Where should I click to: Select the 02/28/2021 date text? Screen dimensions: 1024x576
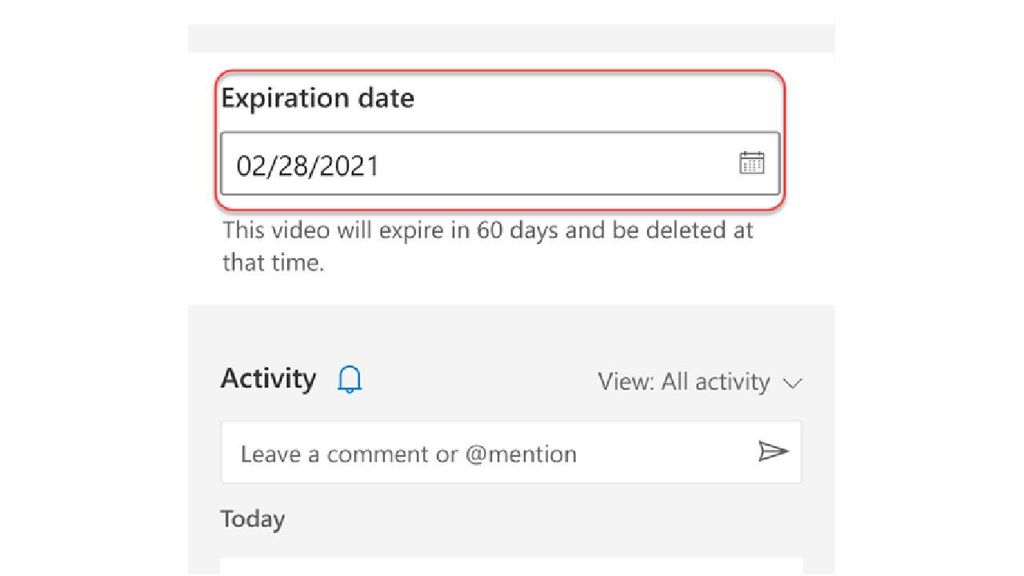[307, 165]
